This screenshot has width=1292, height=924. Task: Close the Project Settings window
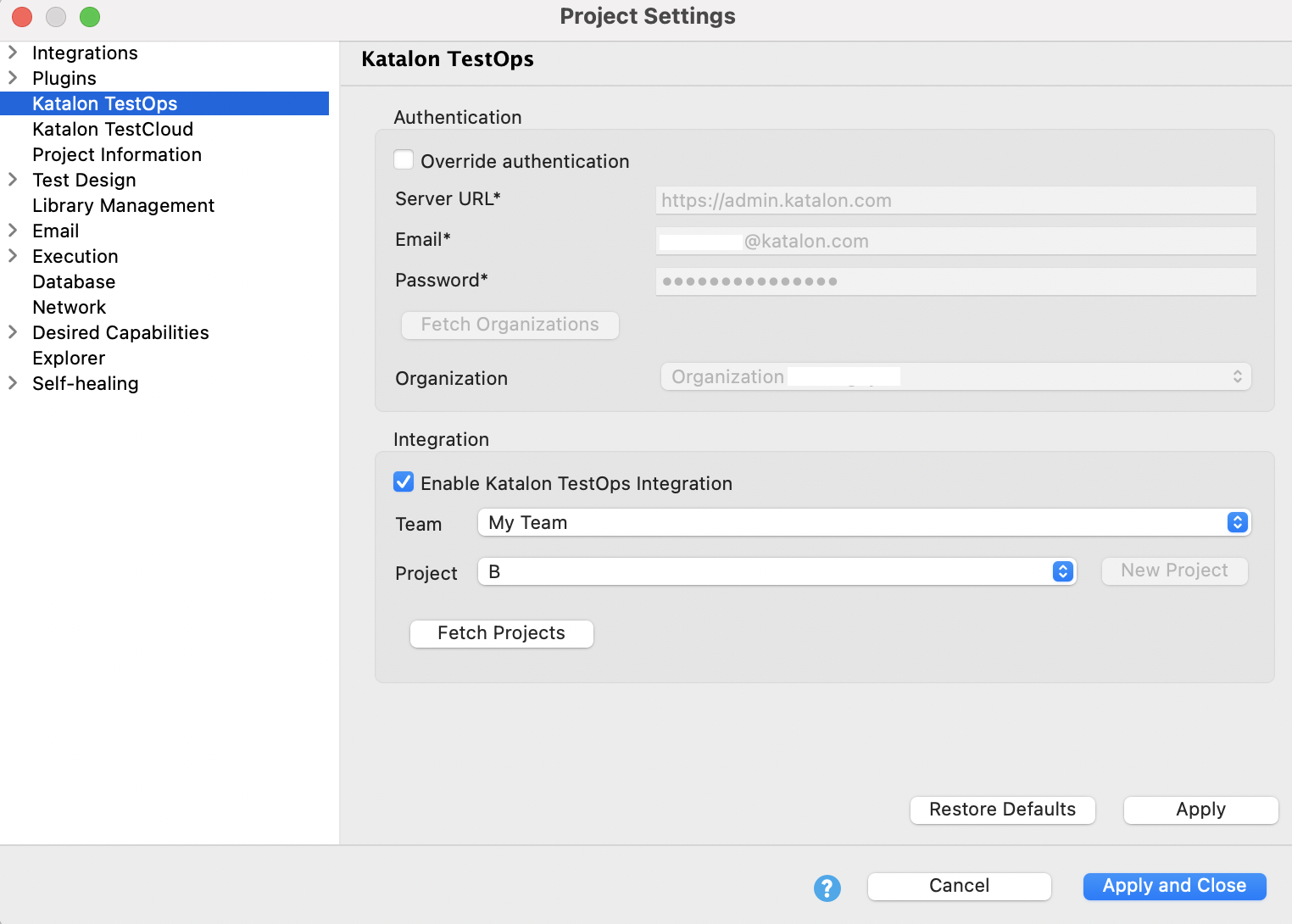(22, 16)
